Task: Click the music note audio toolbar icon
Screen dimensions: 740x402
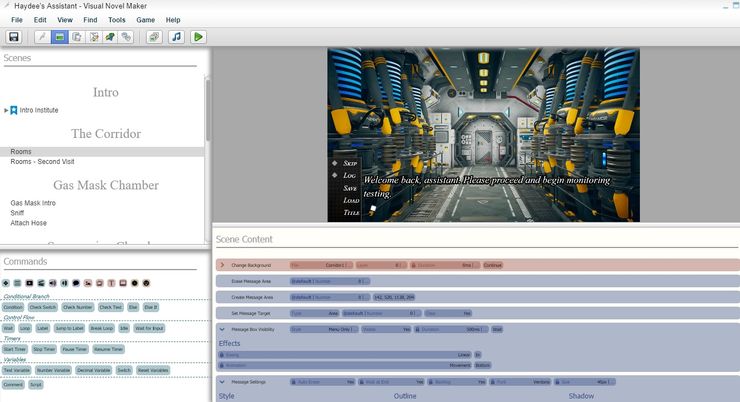Action: 176,37
